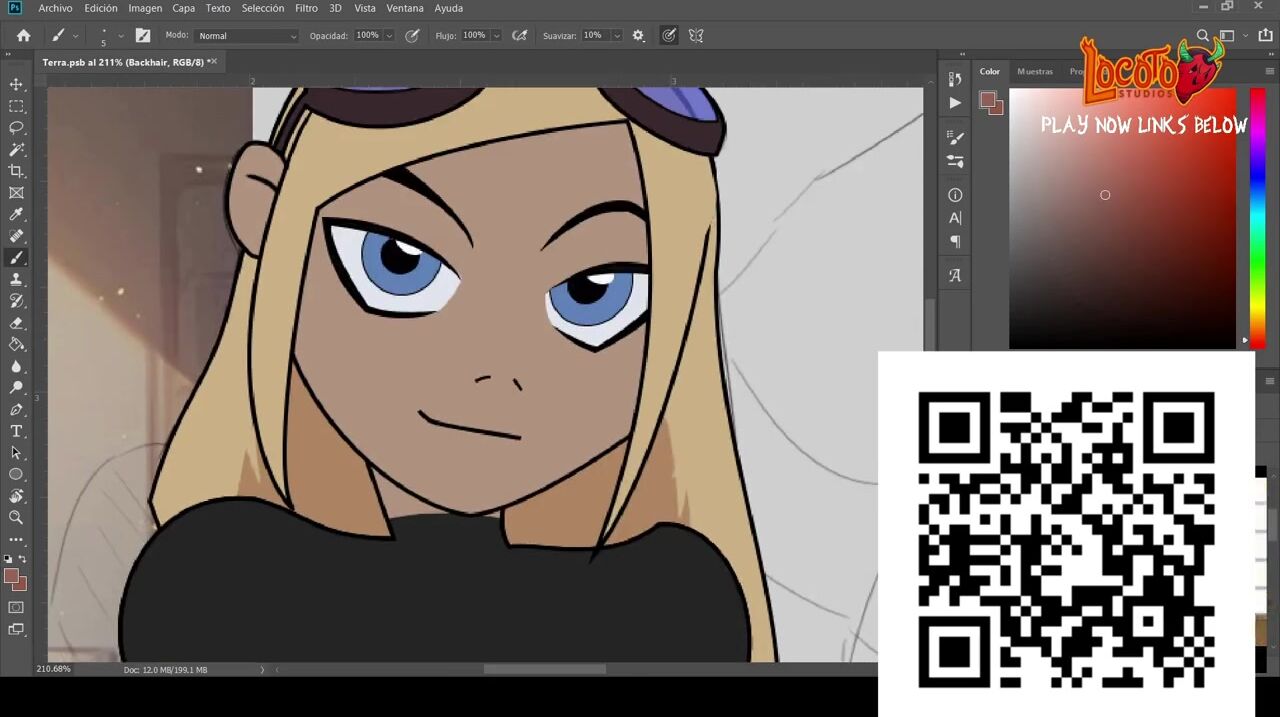The height and width of the screenshot is (717, 1280).
Task: Select the Ellipse shape tool
Action: (x=16, y=474)
